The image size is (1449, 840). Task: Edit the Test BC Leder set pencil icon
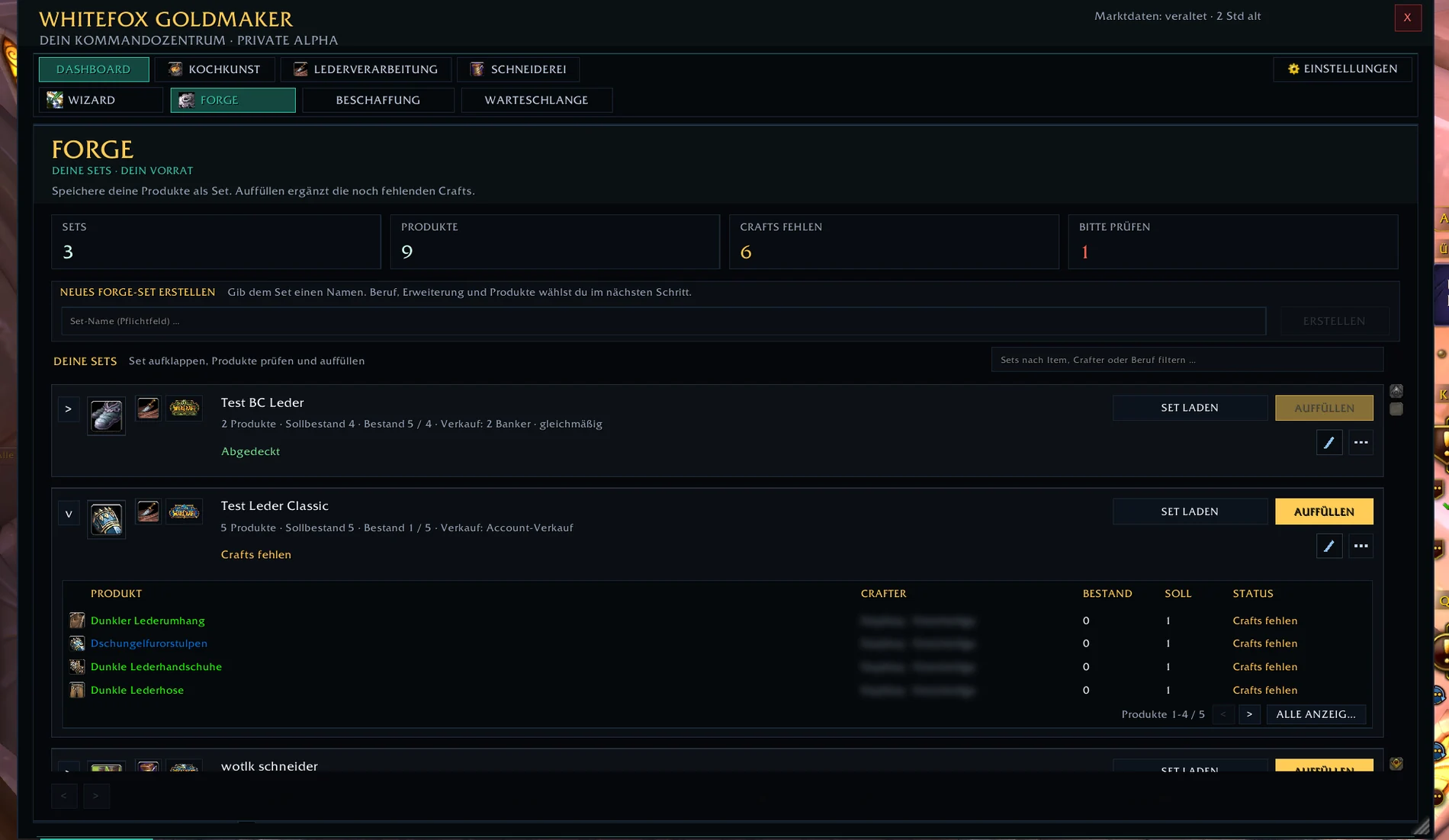coord(1329,442)
